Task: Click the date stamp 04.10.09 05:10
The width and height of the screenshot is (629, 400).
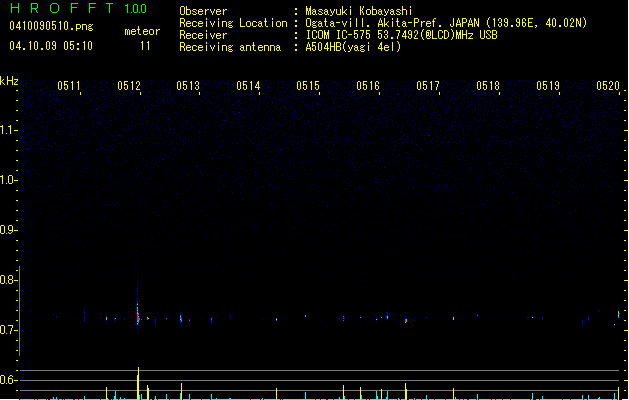Action: point(51,46)
